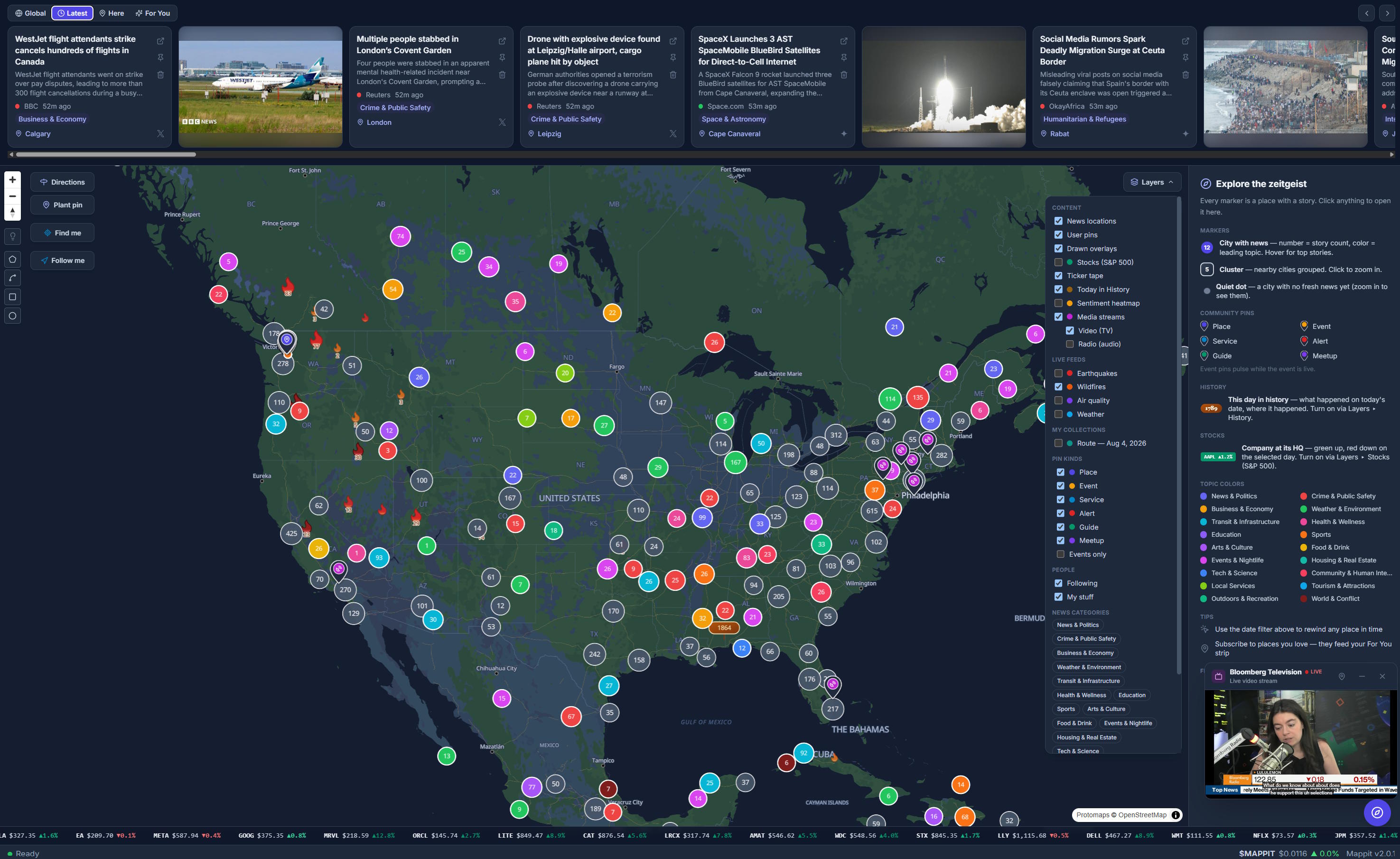Filter by News & Politics category chip
Viewport: 1400px width, 859px height.
pos(1078,625)
